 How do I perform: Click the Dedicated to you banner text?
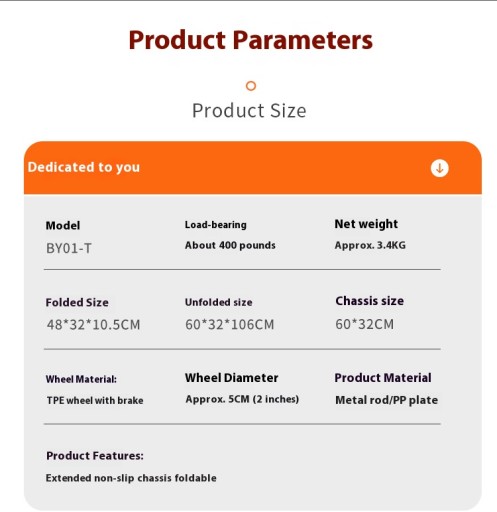pyautogui.click(x=84, y=167)
